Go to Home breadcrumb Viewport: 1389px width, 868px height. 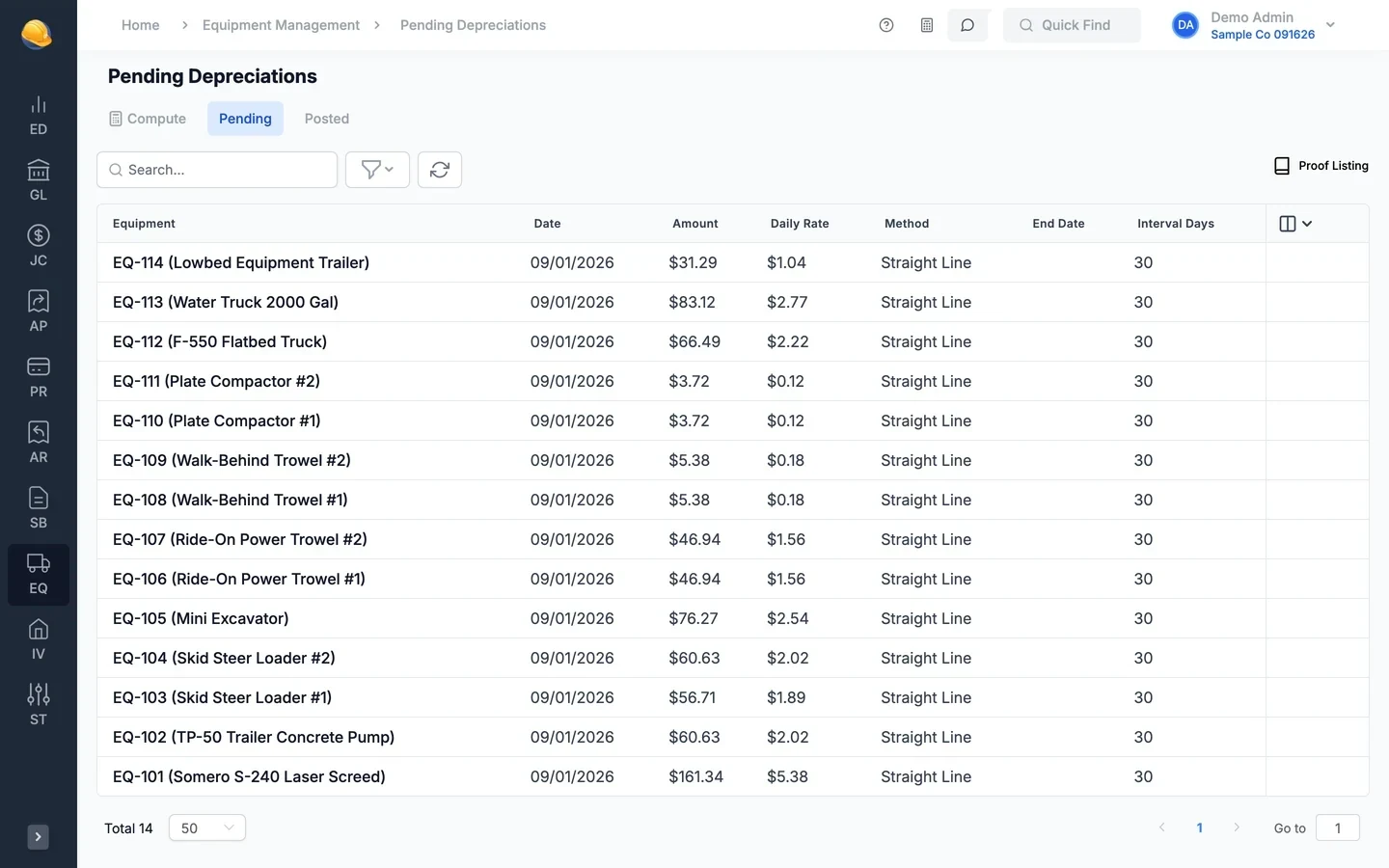pyautogui.click(x=141, y=25)
